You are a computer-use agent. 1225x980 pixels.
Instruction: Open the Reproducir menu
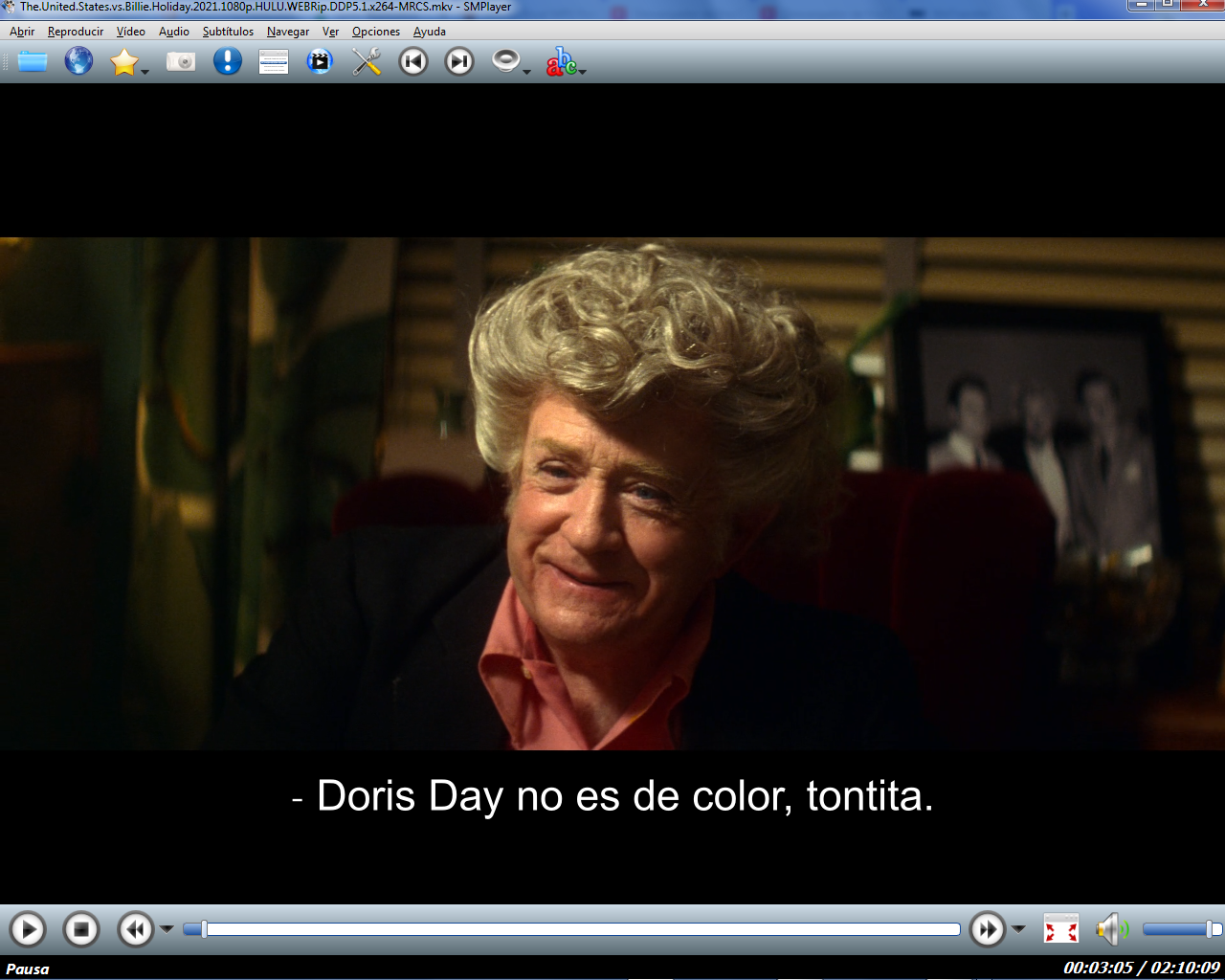click(76, 32)
